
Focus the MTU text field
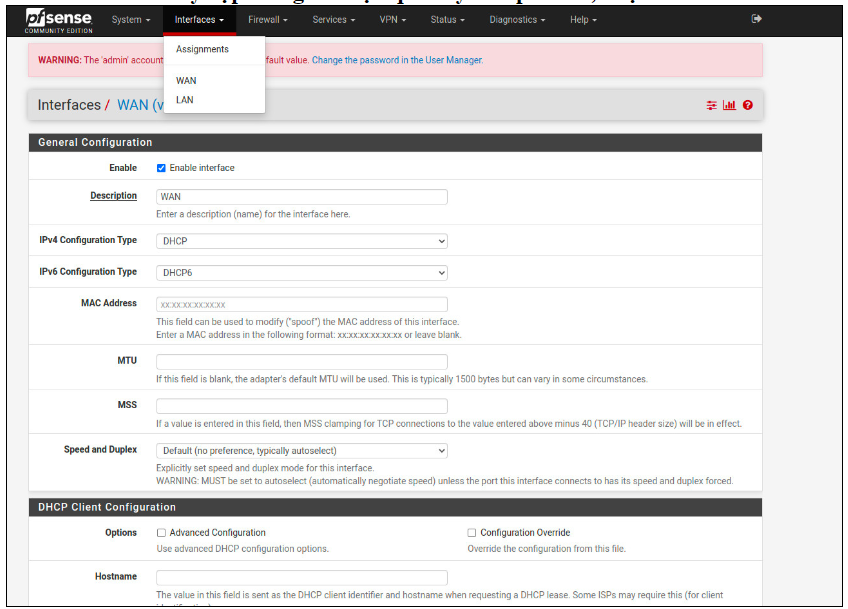[301, 361]
